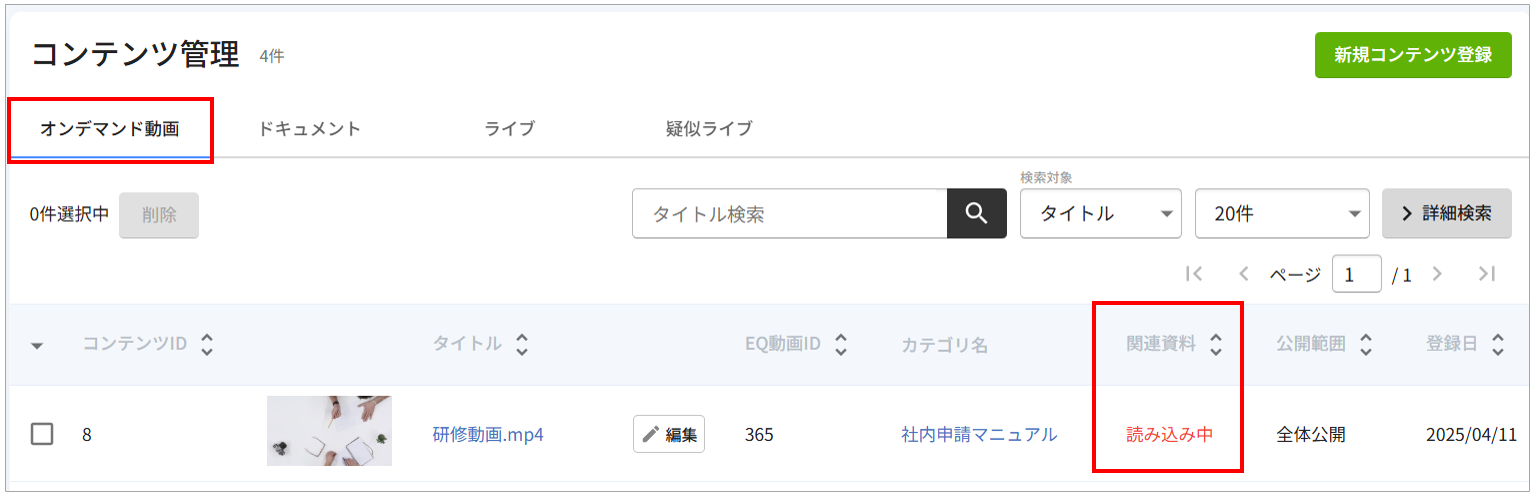
Task: Jump to last page icon
Action: pyautogui.click(x=1486, y=274)
